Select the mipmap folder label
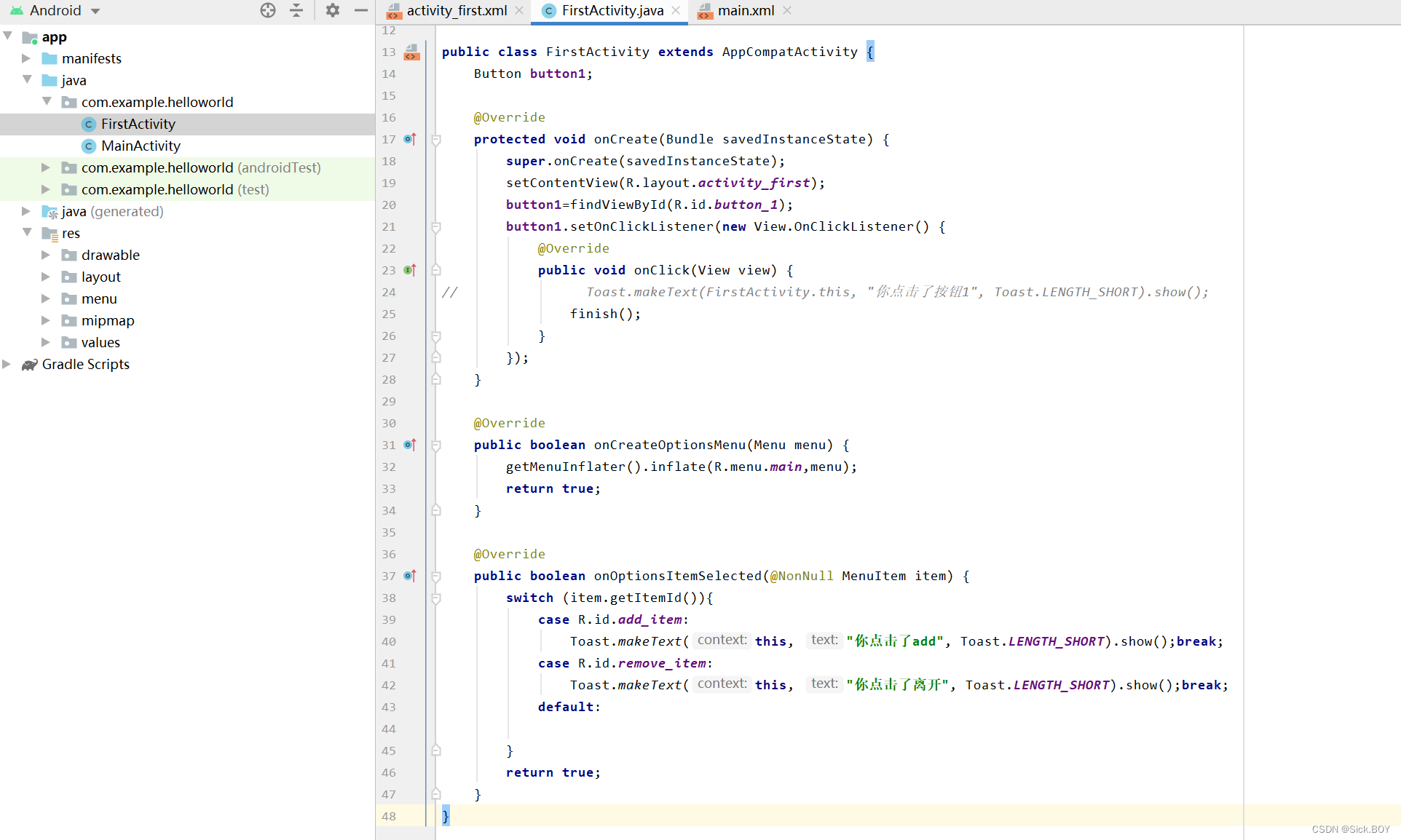This screenshot has width=1401, height=840. [108, 320]
